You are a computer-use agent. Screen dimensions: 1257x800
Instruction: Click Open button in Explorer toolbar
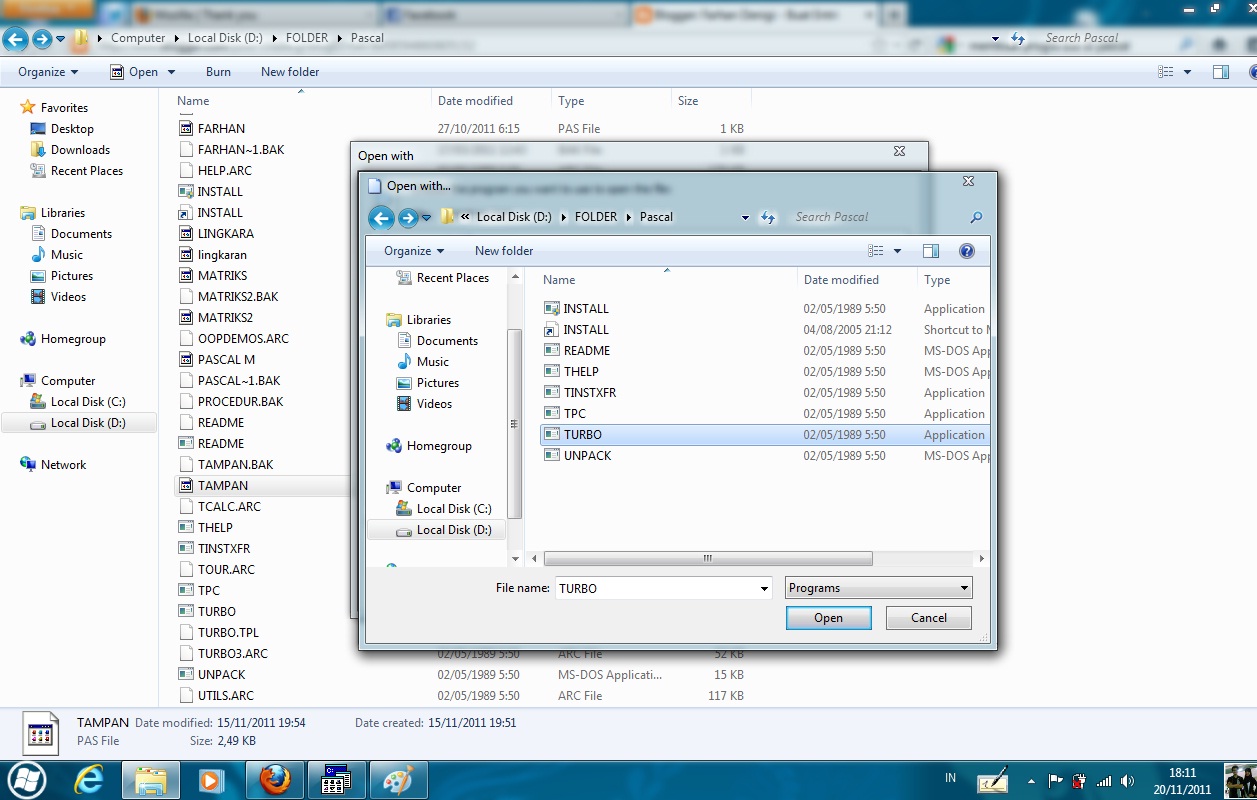pyautogui.click(x=134, y=72)
